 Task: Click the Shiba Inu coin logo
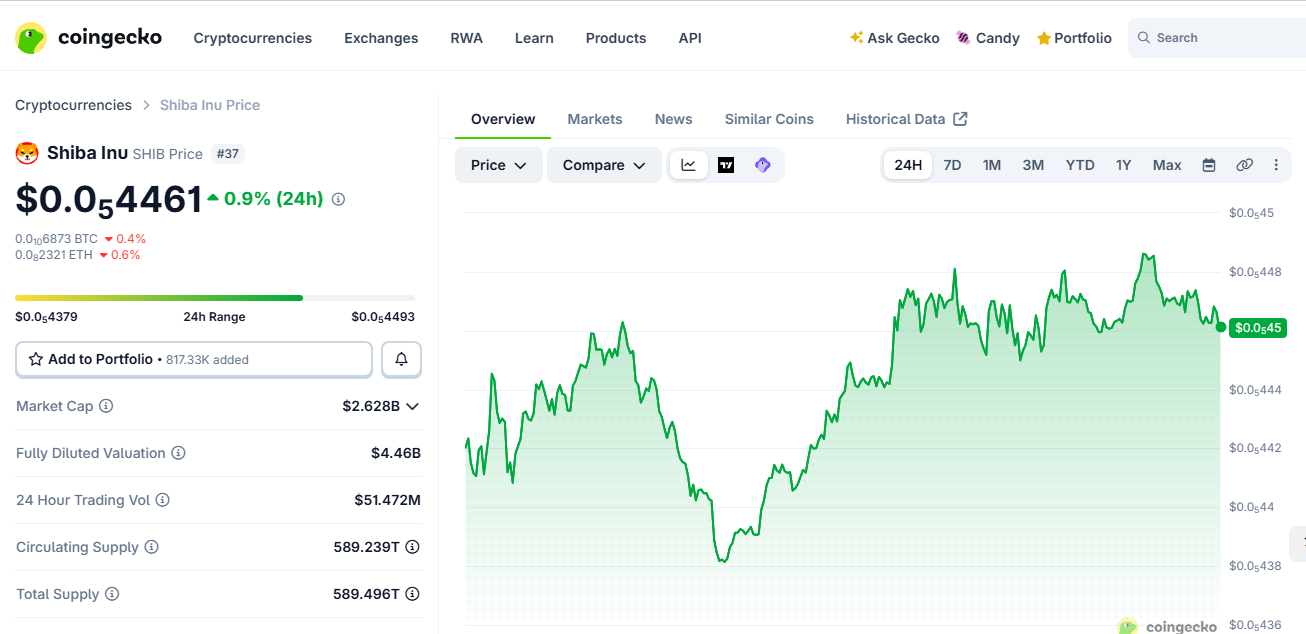tap(27, 153)
